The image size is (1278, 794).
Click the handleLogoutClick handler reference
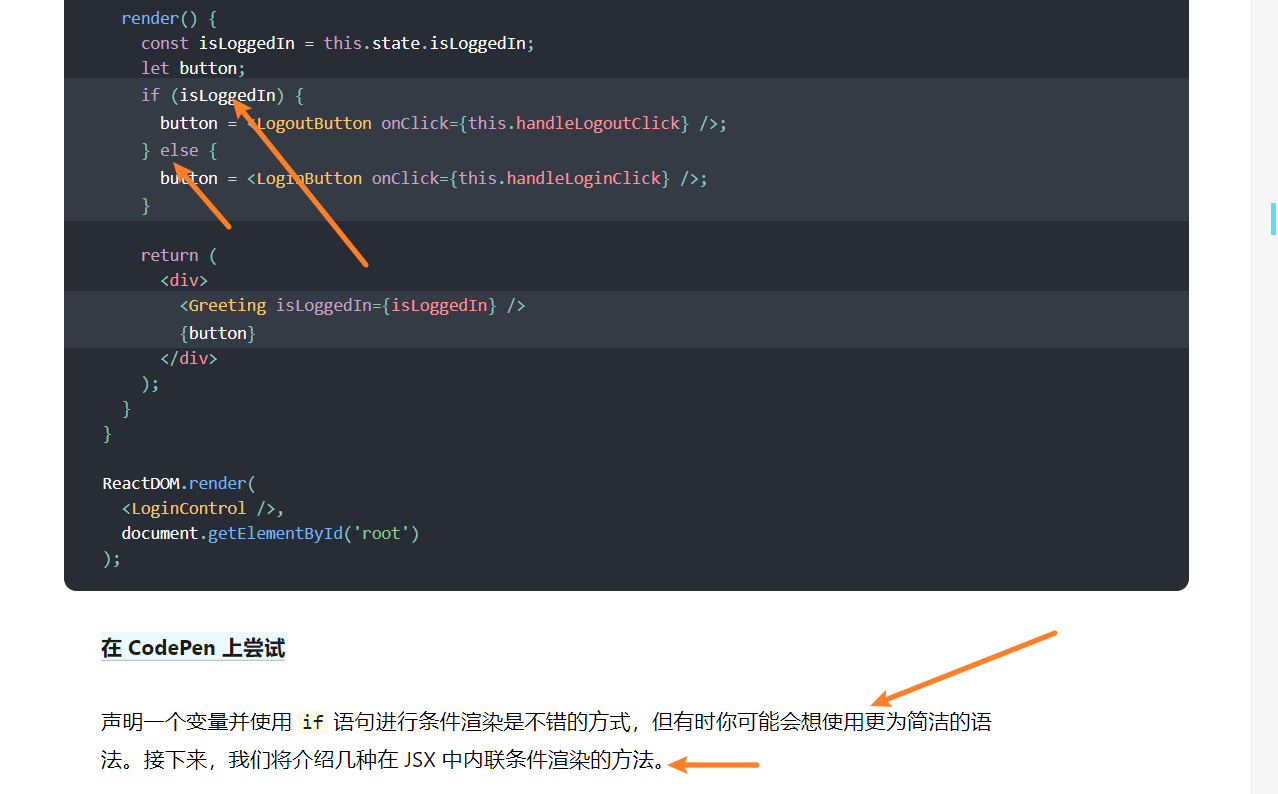tap(596, 122)
